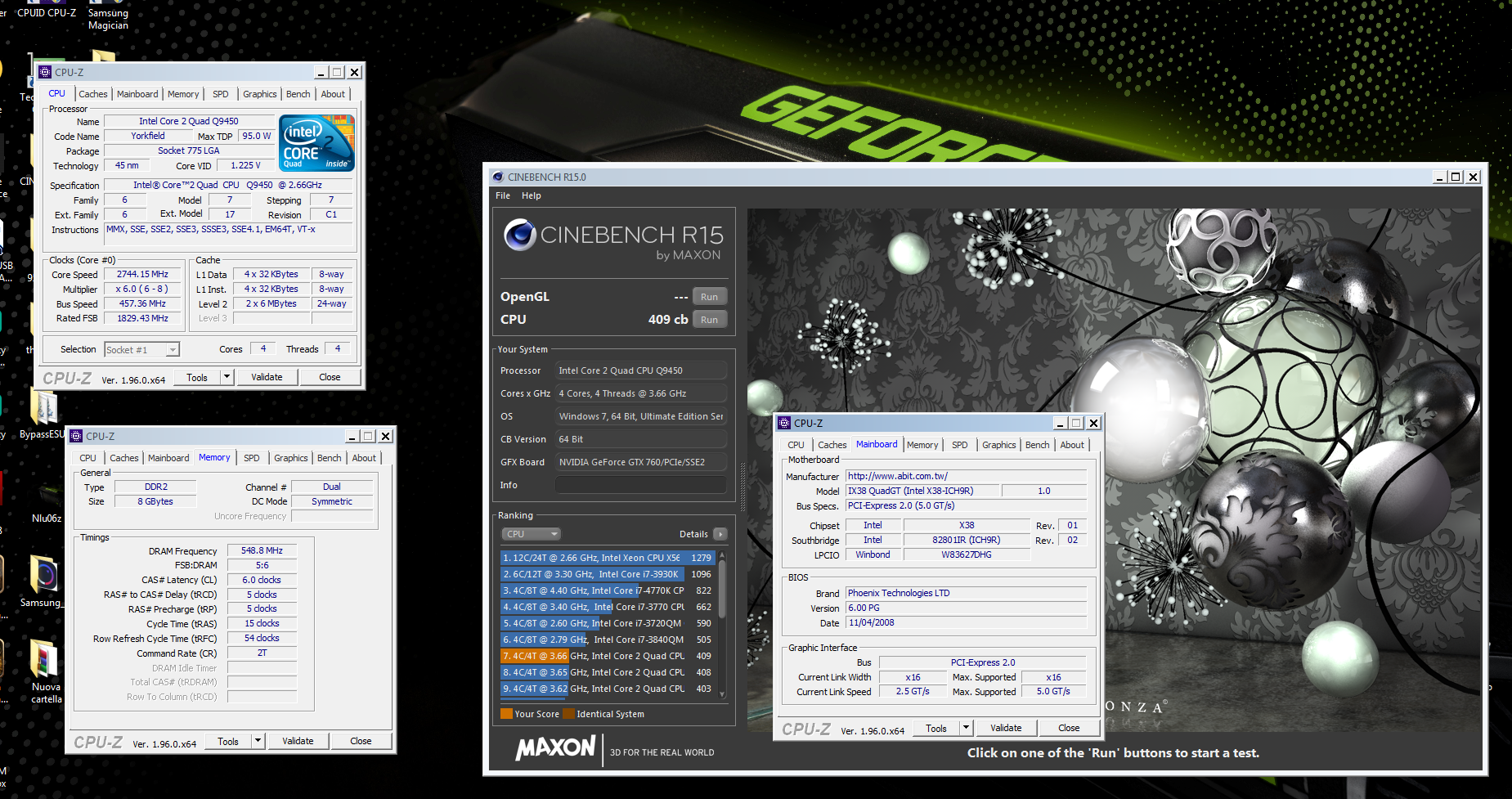Select ranking row 2 Core i7-3930K
This screenshot has height=799, width=1512.
click(608, 574)
